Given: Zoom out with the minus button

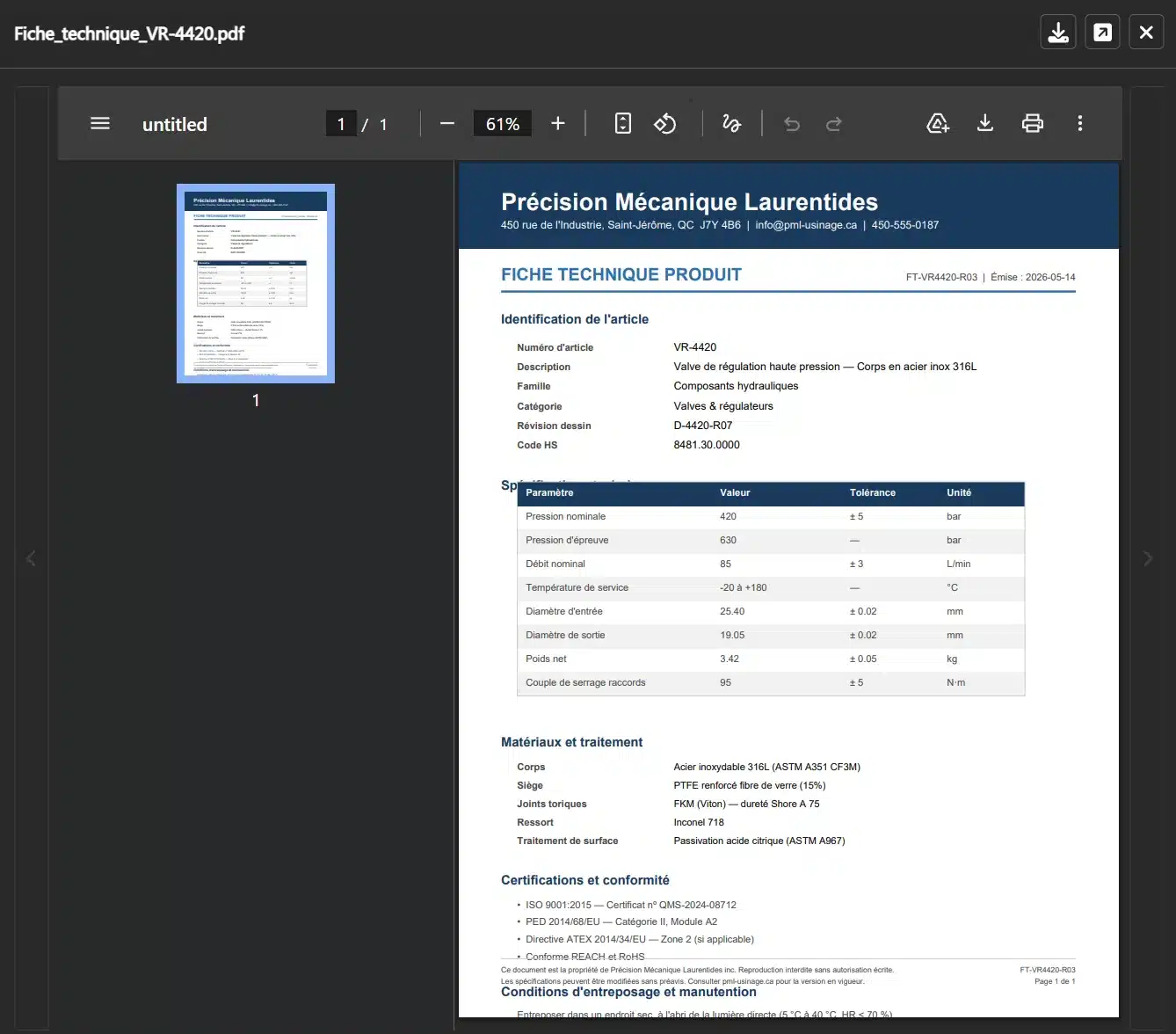Looking at the screenshot, I should click(447, 124).
